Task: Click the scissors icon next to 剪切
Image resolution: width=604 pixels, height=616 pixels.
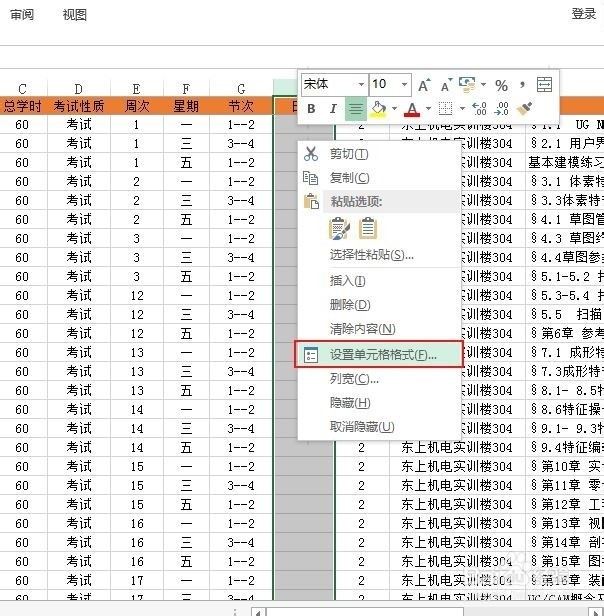Action: 310,154
